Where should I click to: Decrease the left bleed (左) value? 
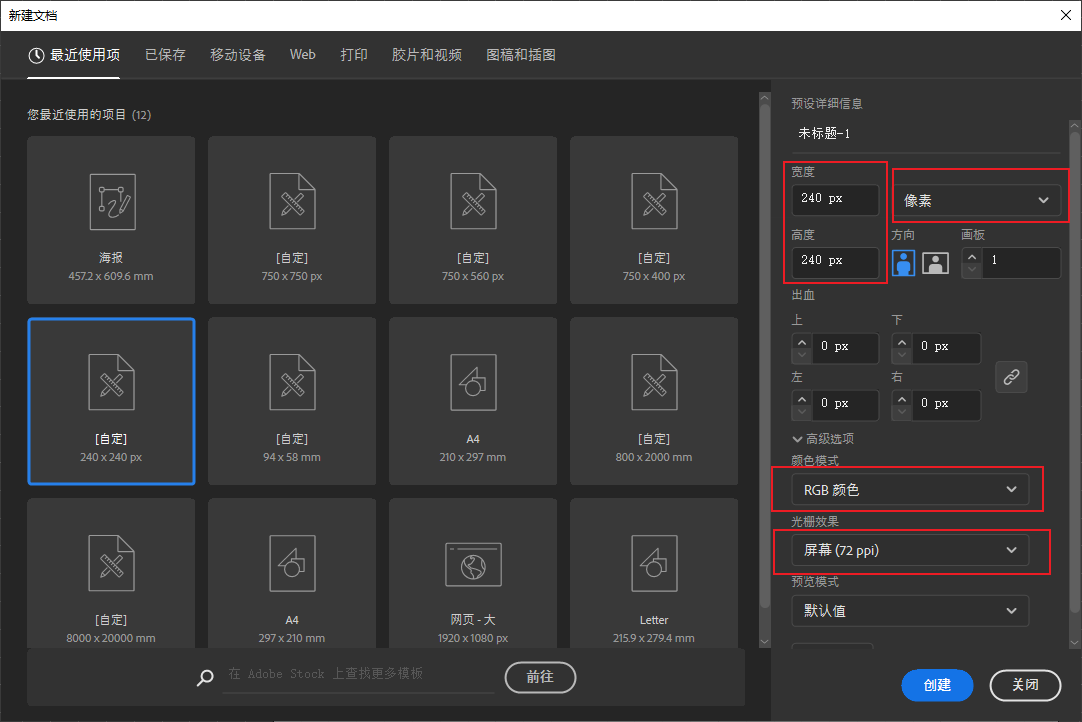pos(801,412)
